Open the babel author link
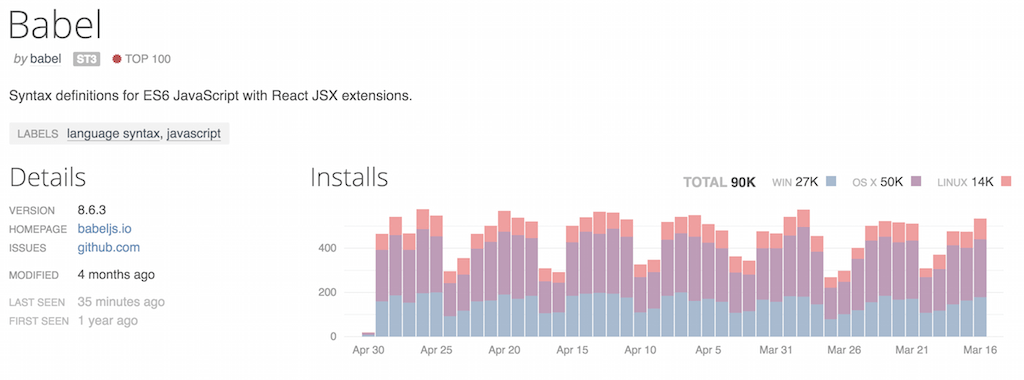This screenshot has height=380, width=1024. coord(46,59)
